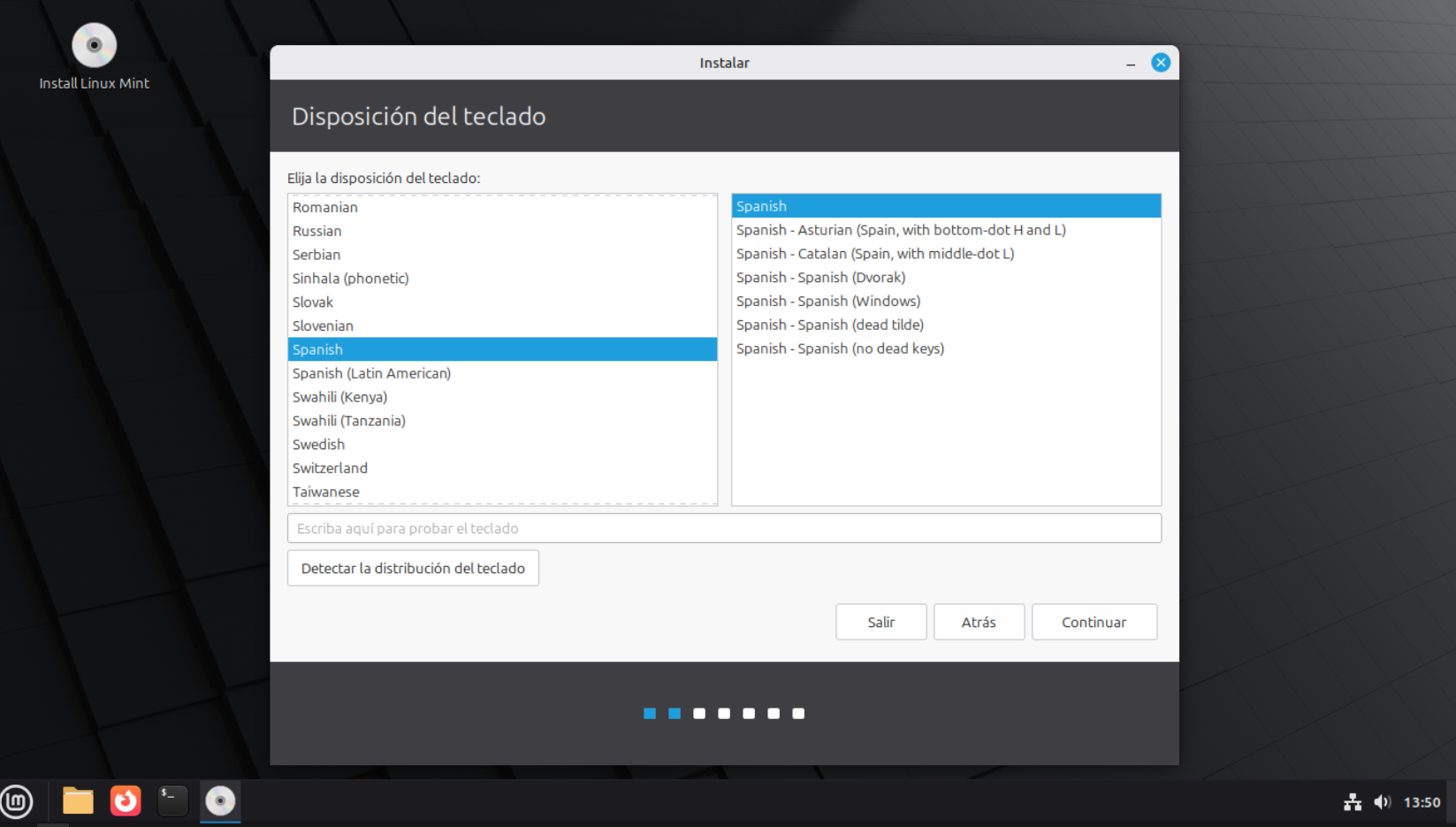Viewport: 1456px width, 827px height.
Task: Click the Continuar button
Action: [x=1094, y=622]
